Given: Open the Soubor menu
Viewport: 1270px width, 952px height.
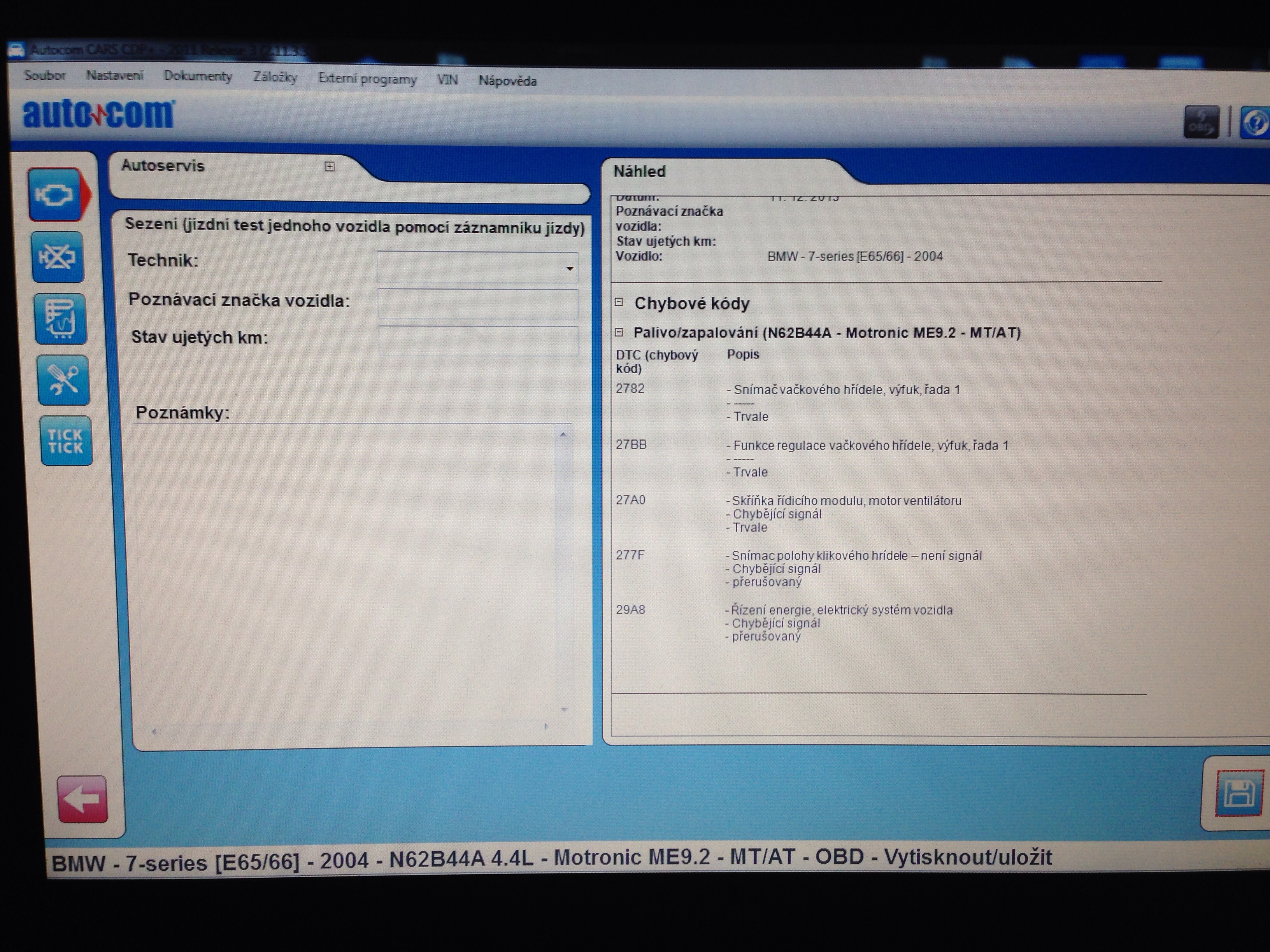Looking at the screenshot, I should [45, 75].
